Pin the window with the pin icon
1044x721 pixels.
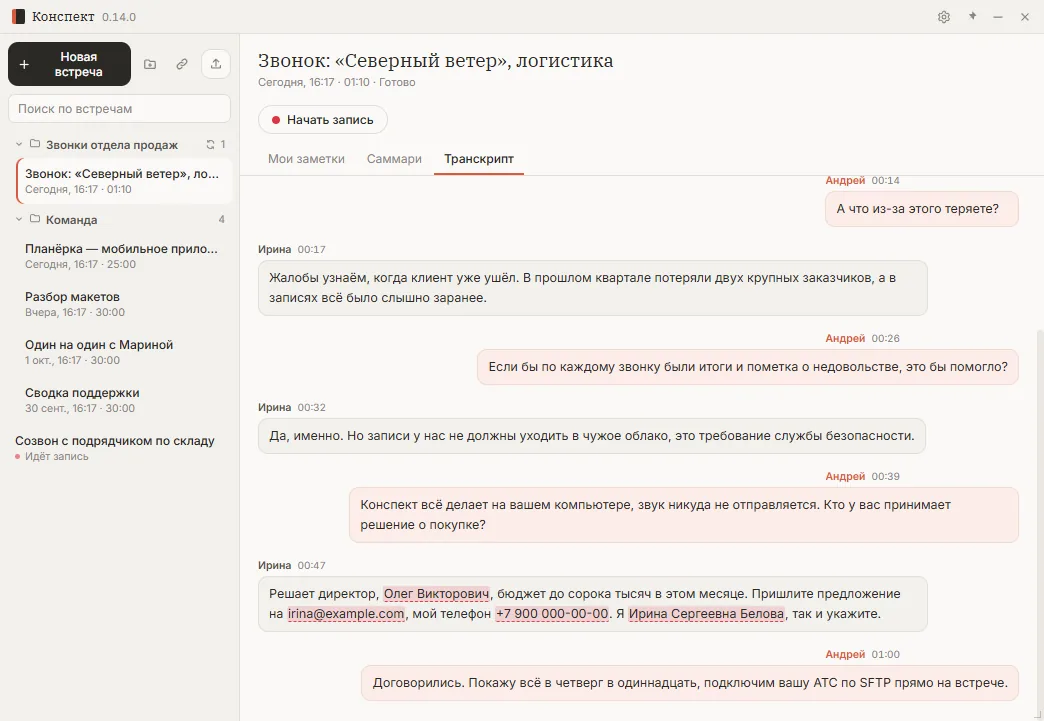coord(972,17)
